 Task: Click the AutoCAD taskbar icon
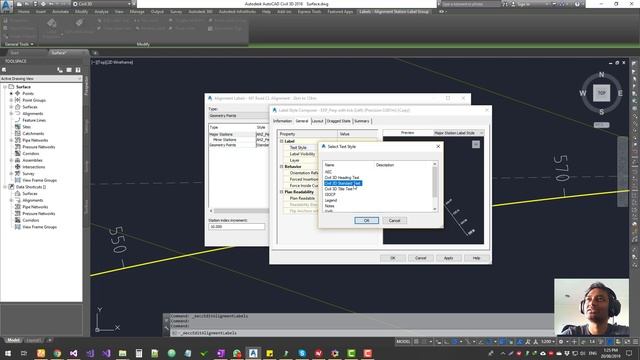253,353
